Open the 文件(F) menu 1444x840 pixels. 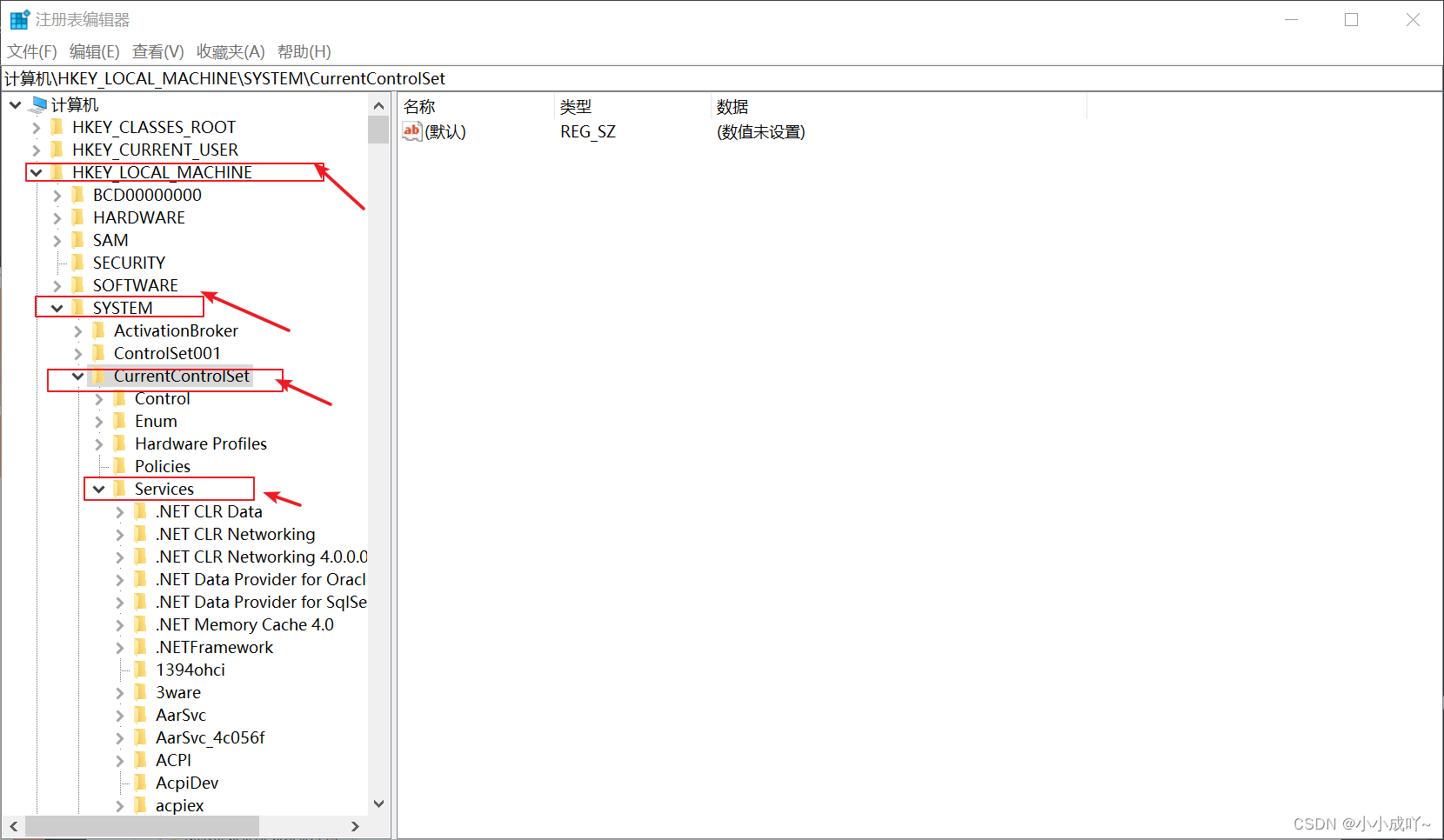tap(32, 51)
